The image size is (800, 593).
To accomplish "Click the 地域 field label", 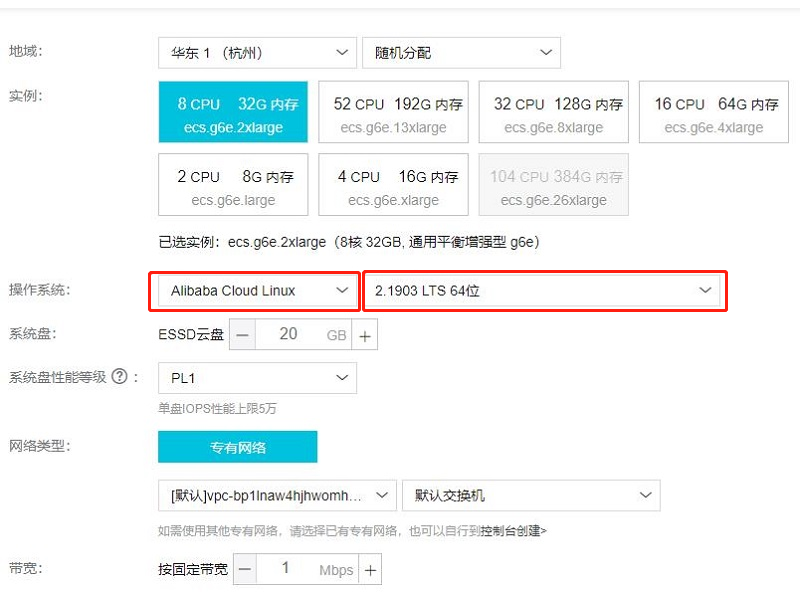I will 26,51.
